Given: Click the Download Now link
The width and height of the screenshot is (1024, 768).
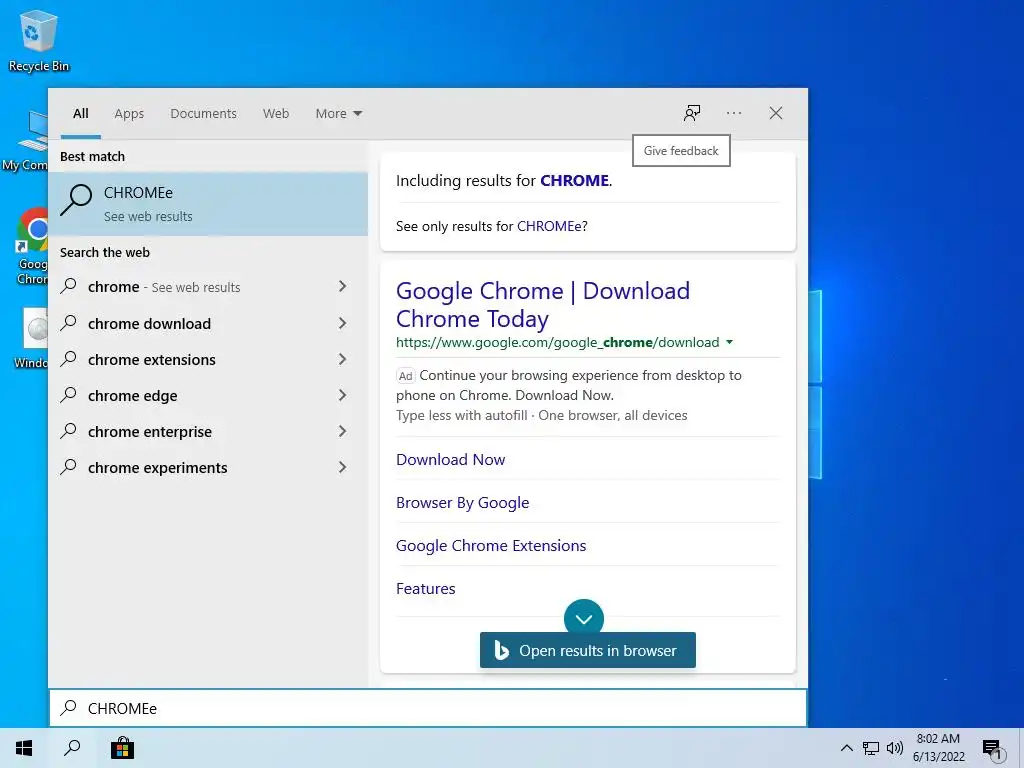Looking at the screenshot, I should (450, 459).
